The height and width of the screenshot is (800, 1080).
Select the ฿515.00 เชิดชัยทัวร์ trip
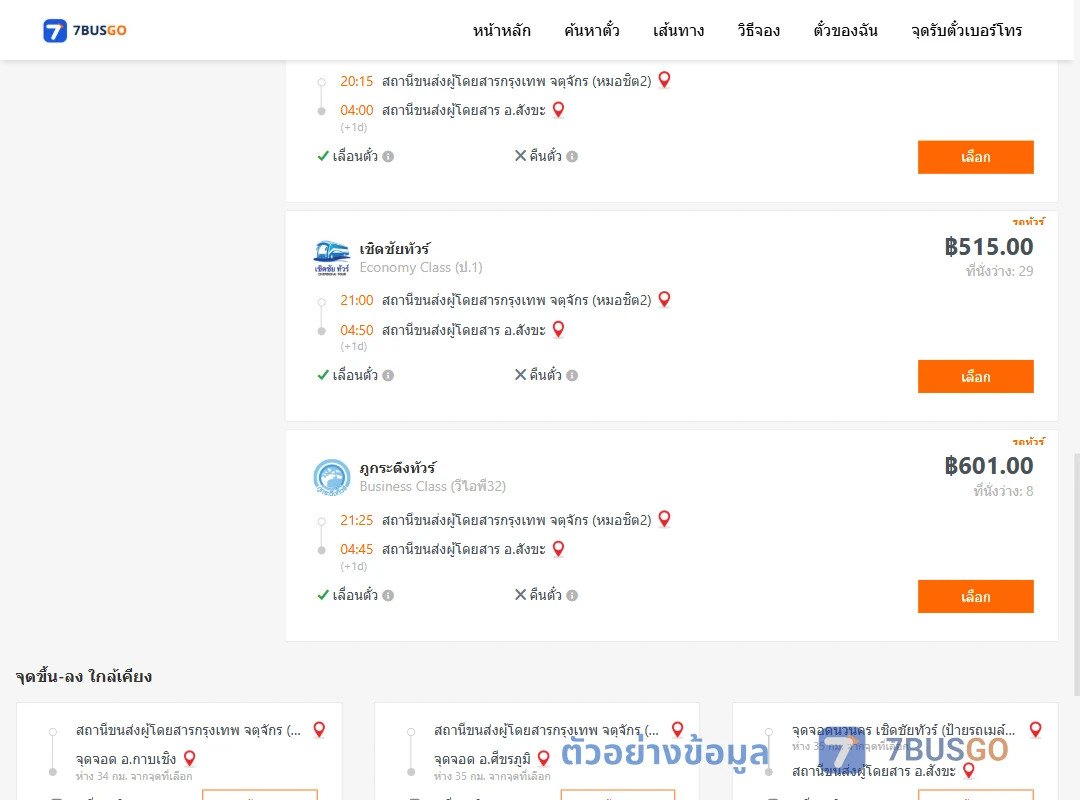click(975, 376)
